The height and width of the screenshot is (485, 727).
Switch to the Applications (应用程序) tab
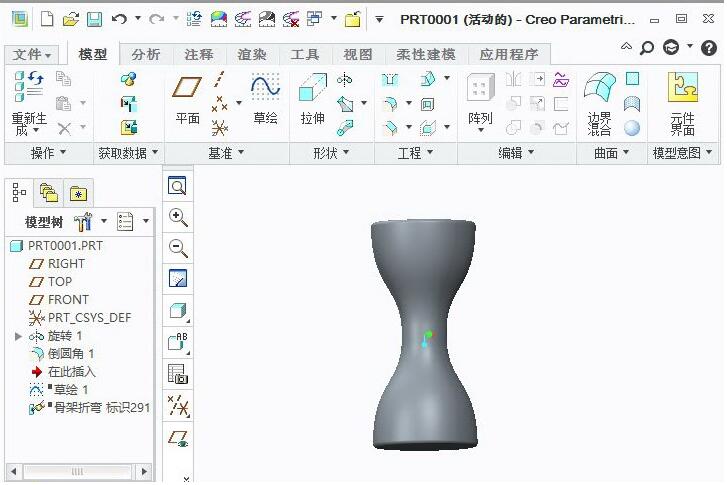[x=509, y=55]
